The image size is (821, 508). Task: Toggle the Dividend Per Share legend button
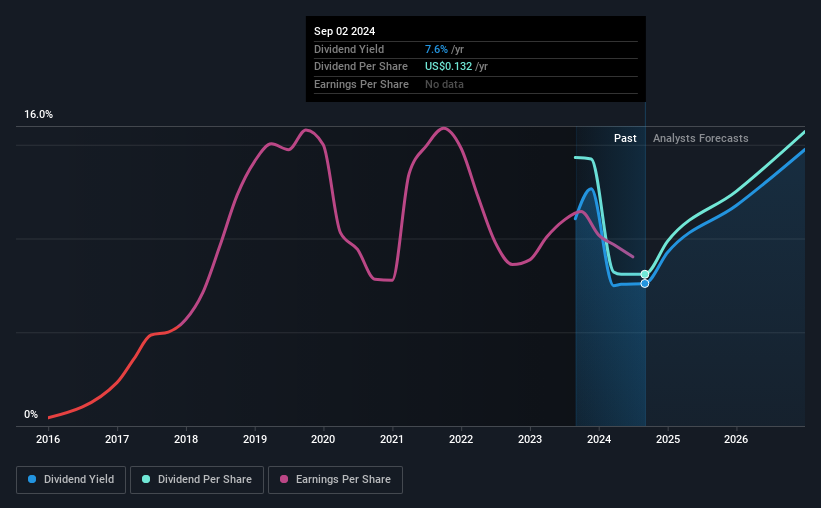[197, 480]
